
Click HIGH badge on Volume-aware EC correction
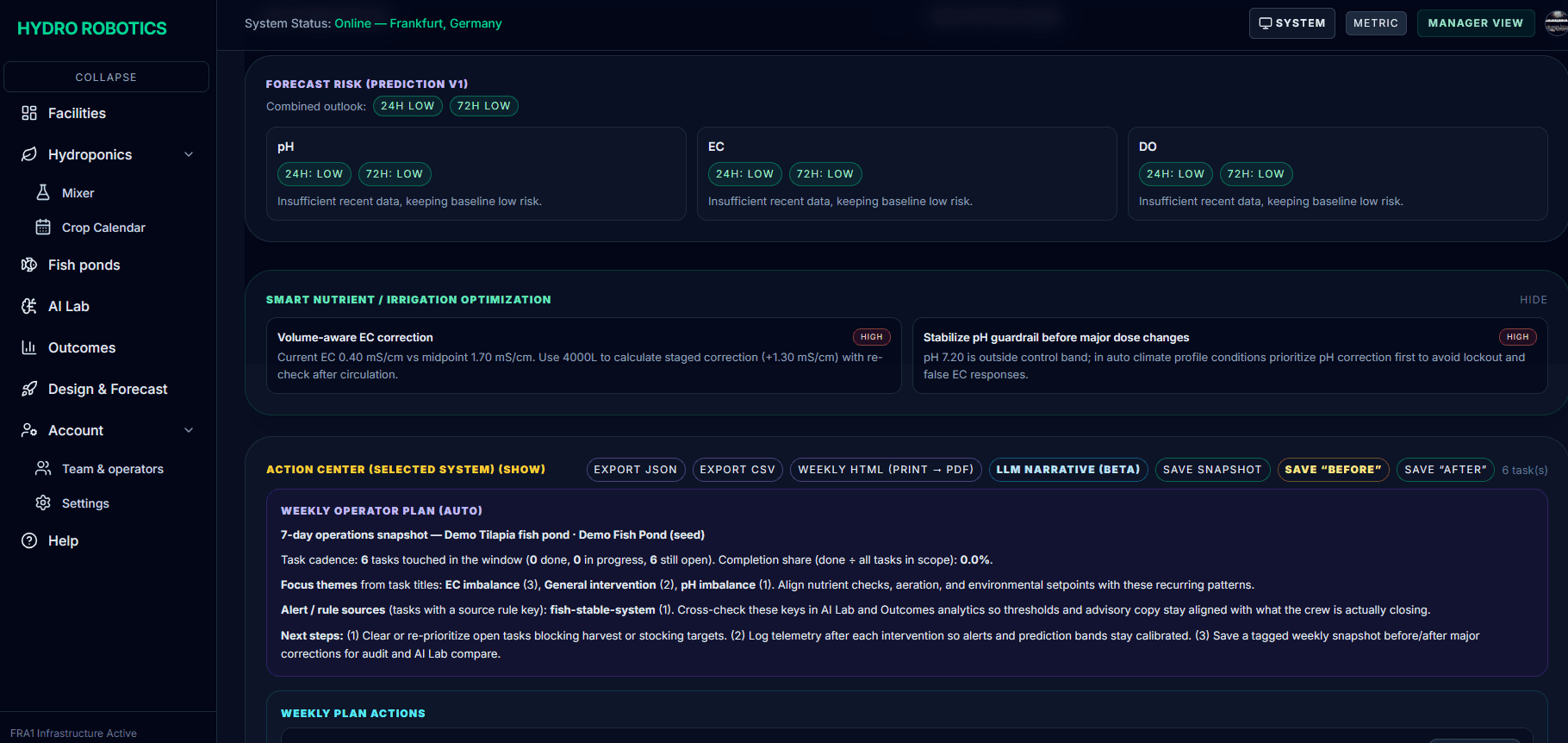(872, 337)
